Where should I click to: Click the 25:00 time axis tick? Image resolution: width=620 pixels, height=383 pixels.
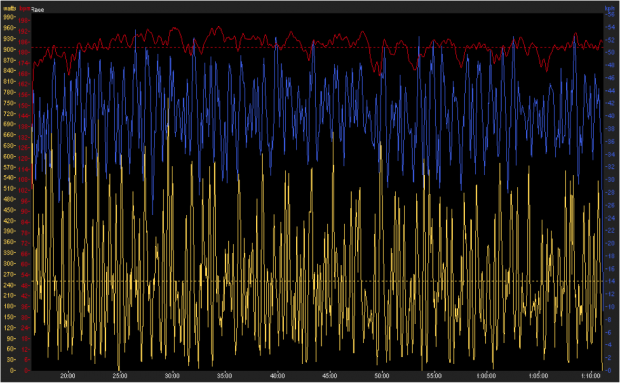pos(120,375)
